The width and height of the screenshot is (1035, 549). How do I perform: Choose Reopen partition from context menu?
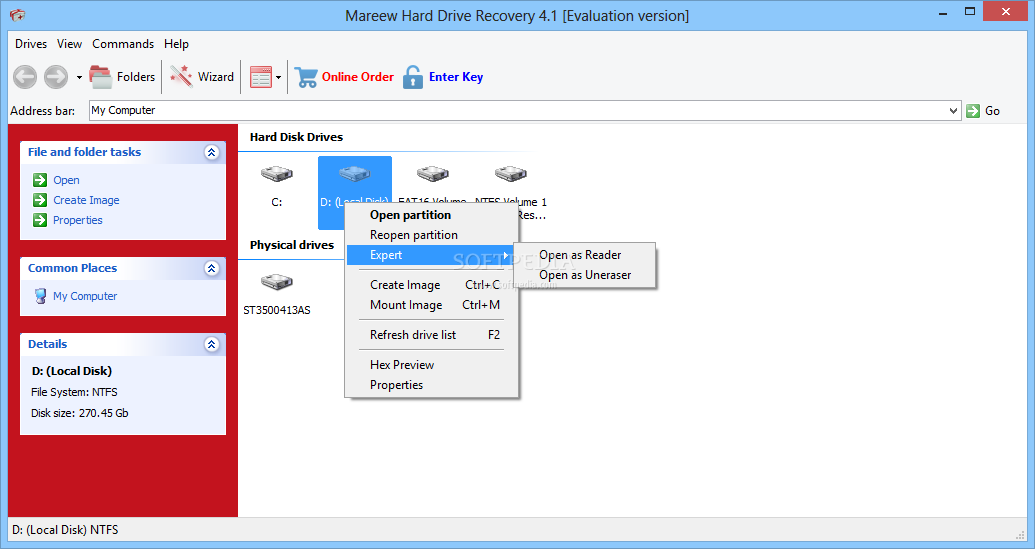pos(432,235)
